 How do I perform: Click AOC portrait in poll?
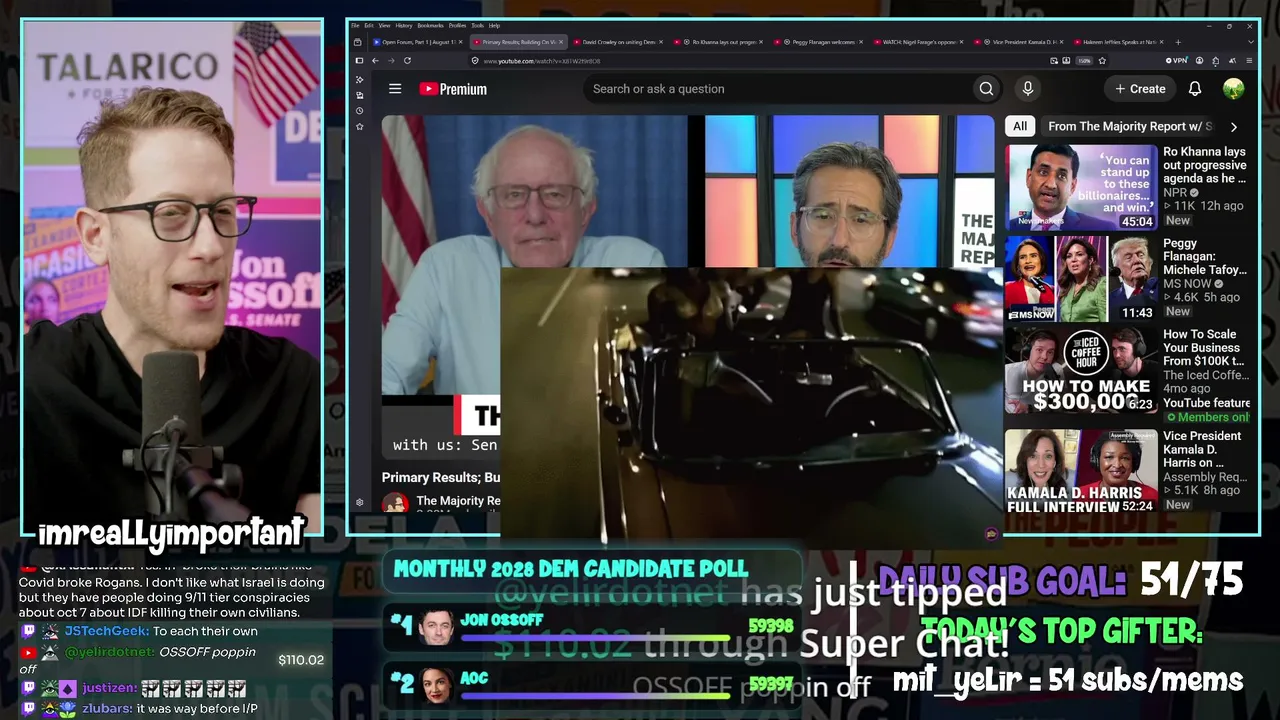(x=437, y=687)
